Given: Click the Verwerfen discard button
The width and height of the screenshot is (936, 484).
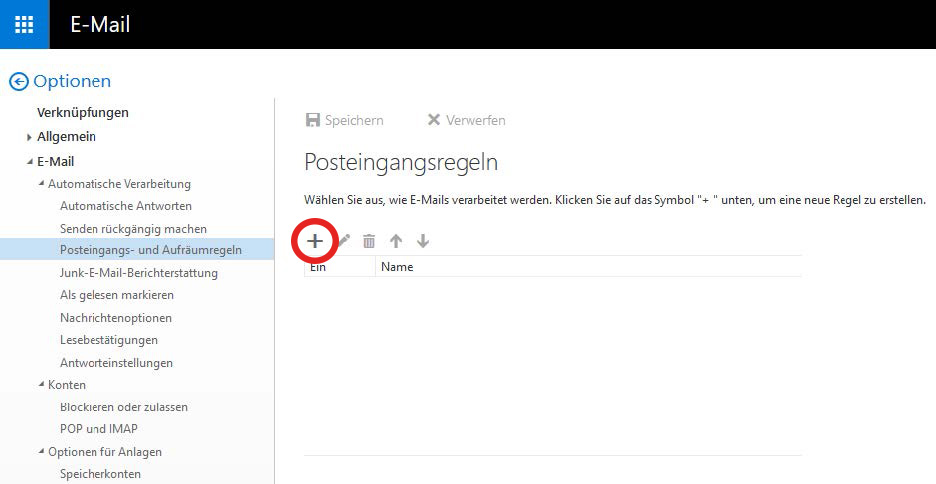Looking at the screenshot, I should coord(466,120).
